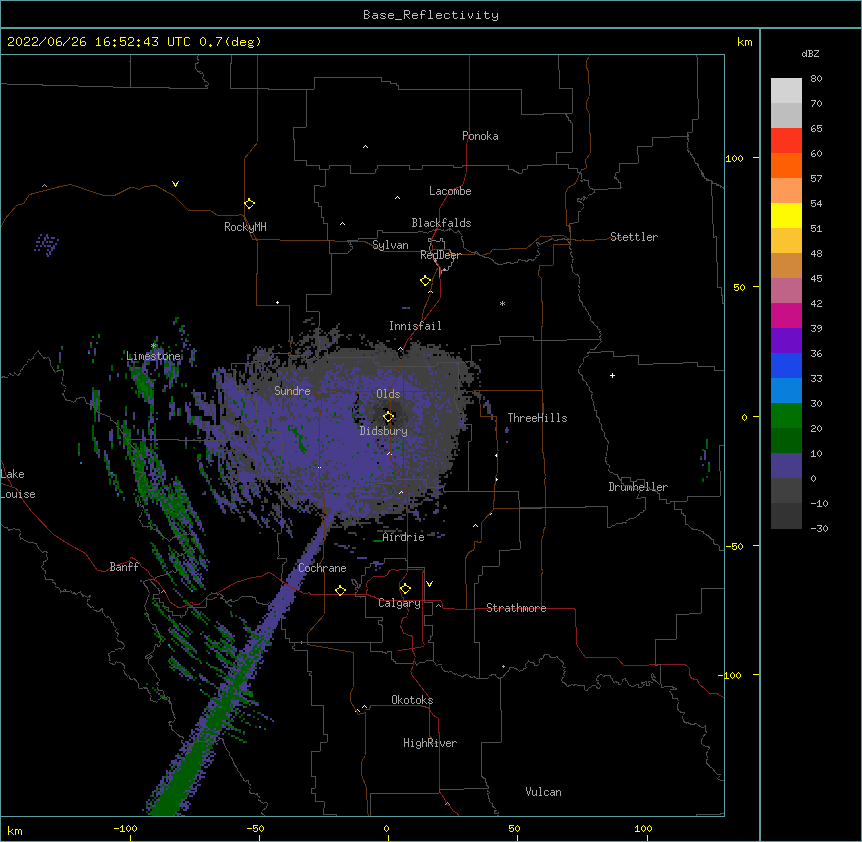Image resolution: width=862 pixels, height=842 pixels.
Task: Choose the slate-violet swatch between 10 and 0
Action: [x=786, y=466]
